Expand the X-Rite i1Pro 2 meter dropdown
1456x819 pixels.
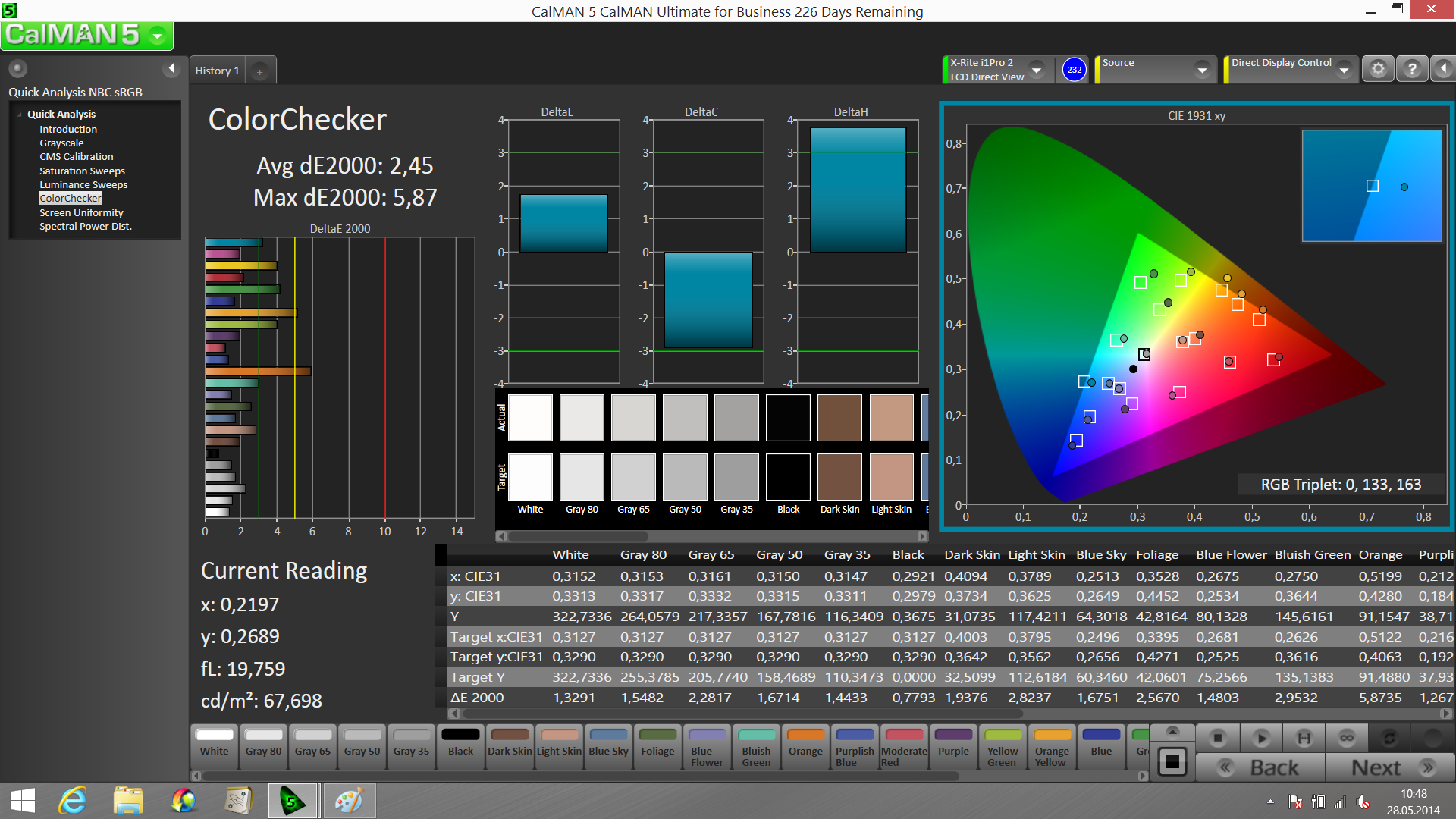1037,70
